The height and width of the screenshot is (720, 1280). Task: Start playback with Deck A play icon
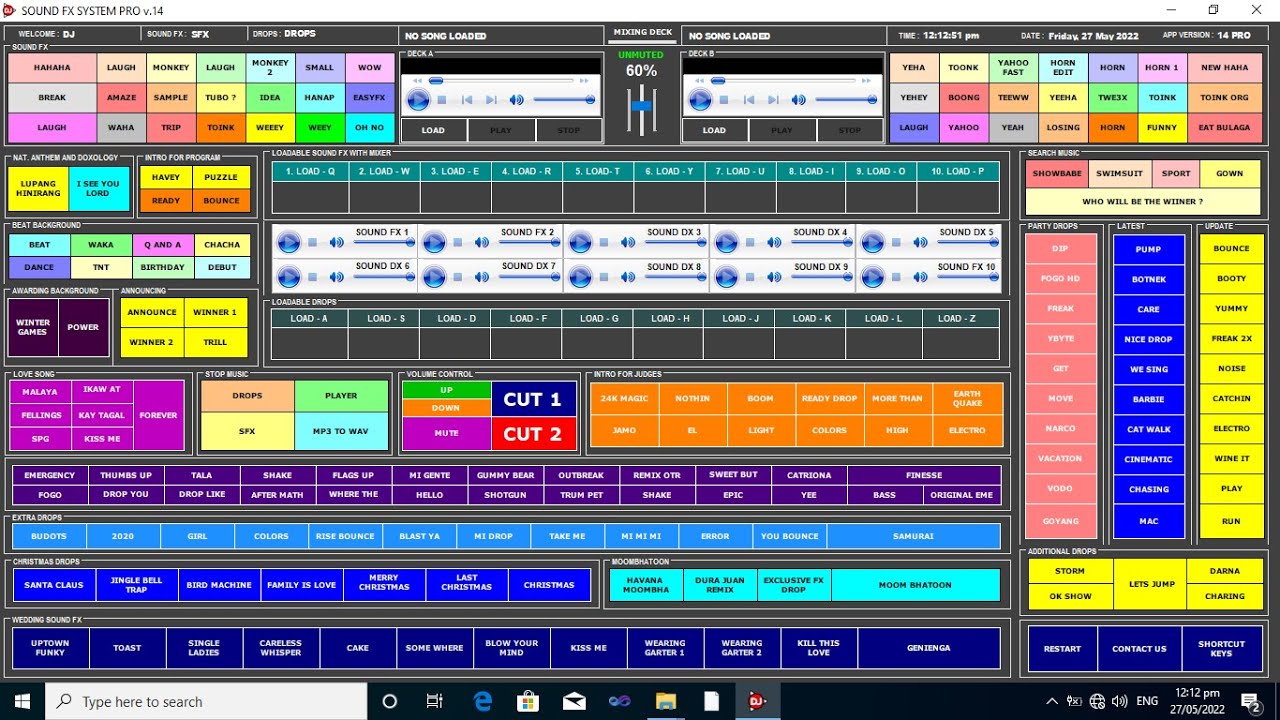coord(418,100)
